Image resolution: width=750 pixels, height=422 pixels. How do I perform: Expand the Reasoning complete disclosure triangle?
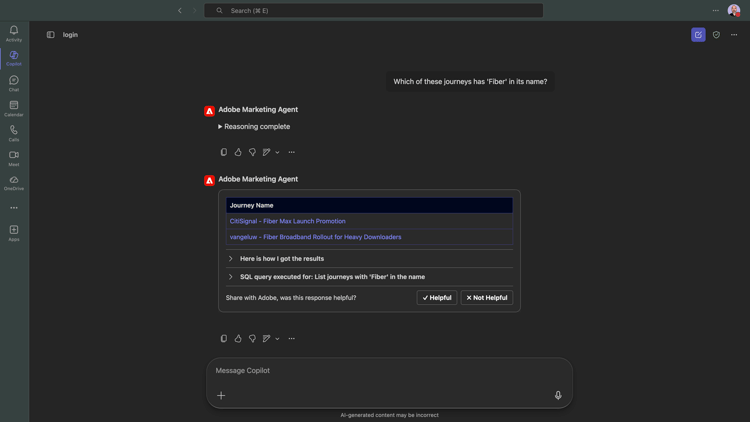(220, 126)
